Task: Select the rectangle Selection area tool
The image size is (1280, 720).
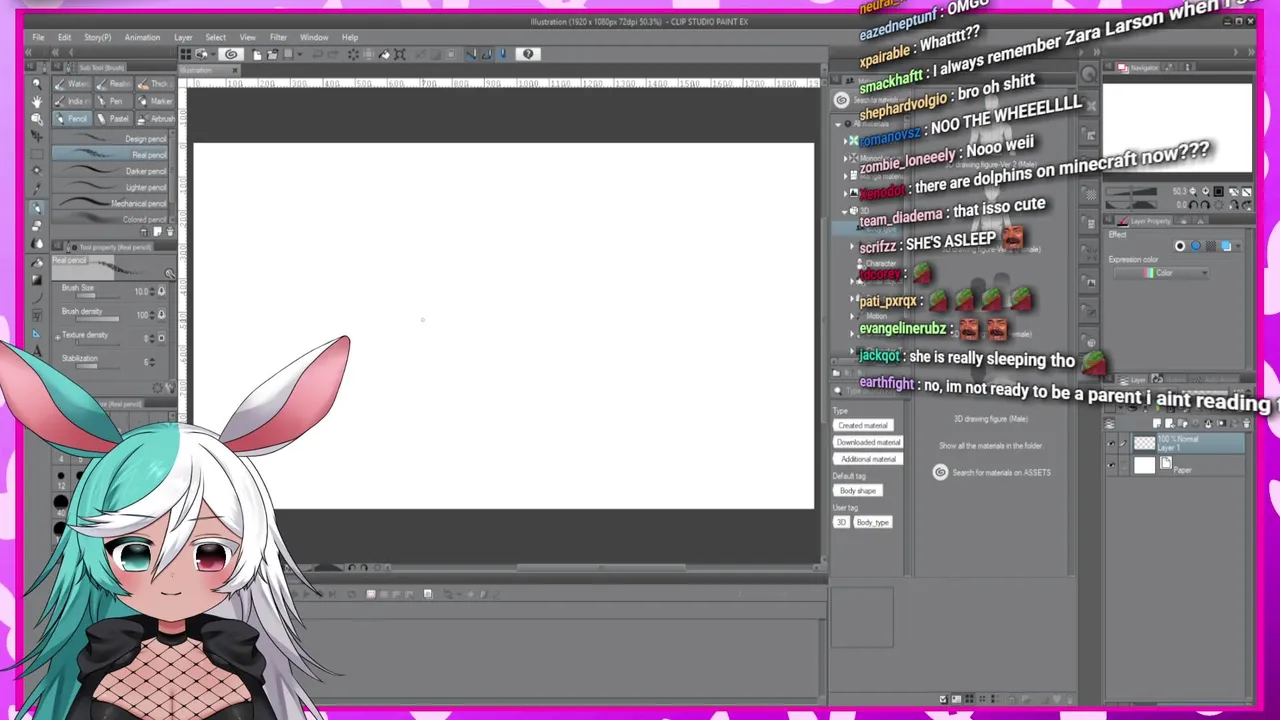Action: point(37,154)
